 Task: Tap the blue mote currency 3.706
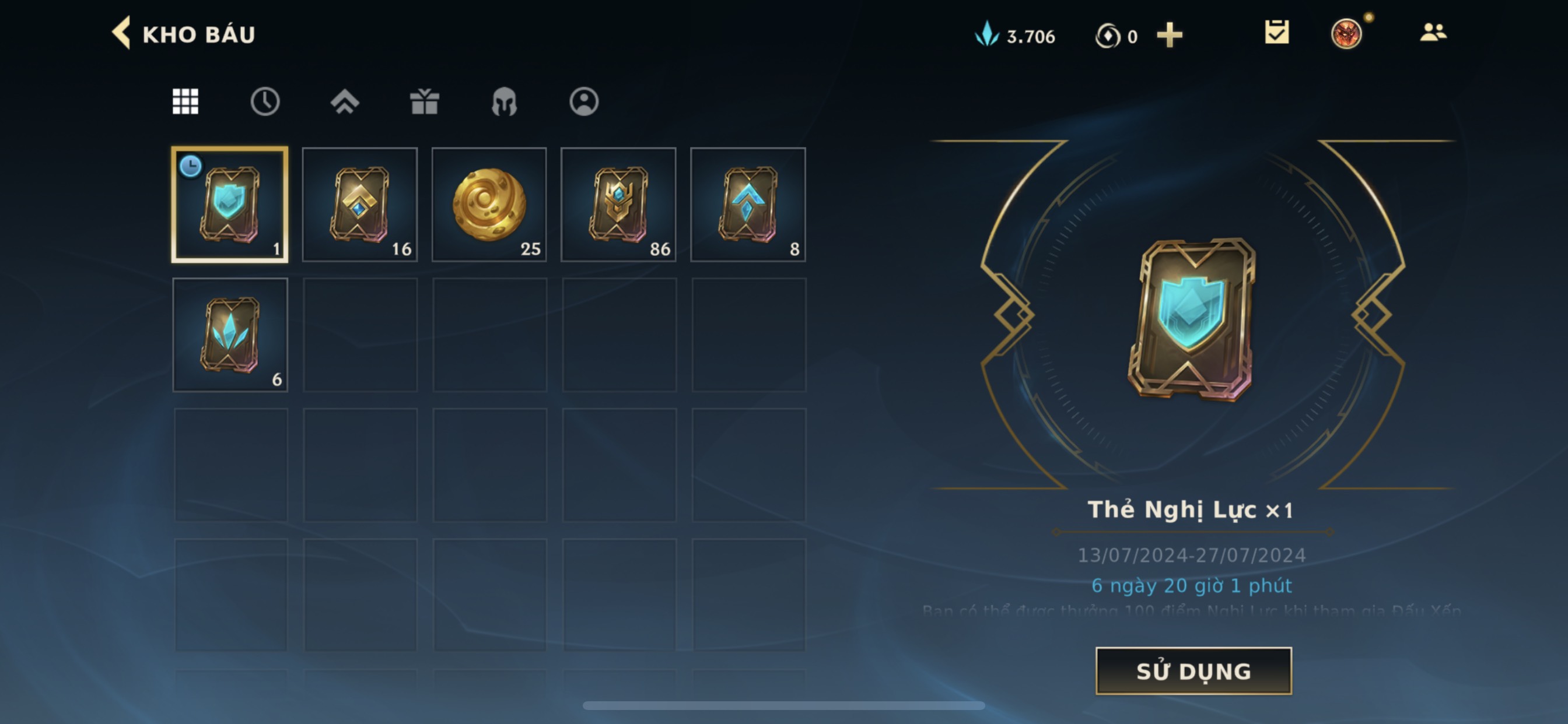click(x=1014, y=36)
